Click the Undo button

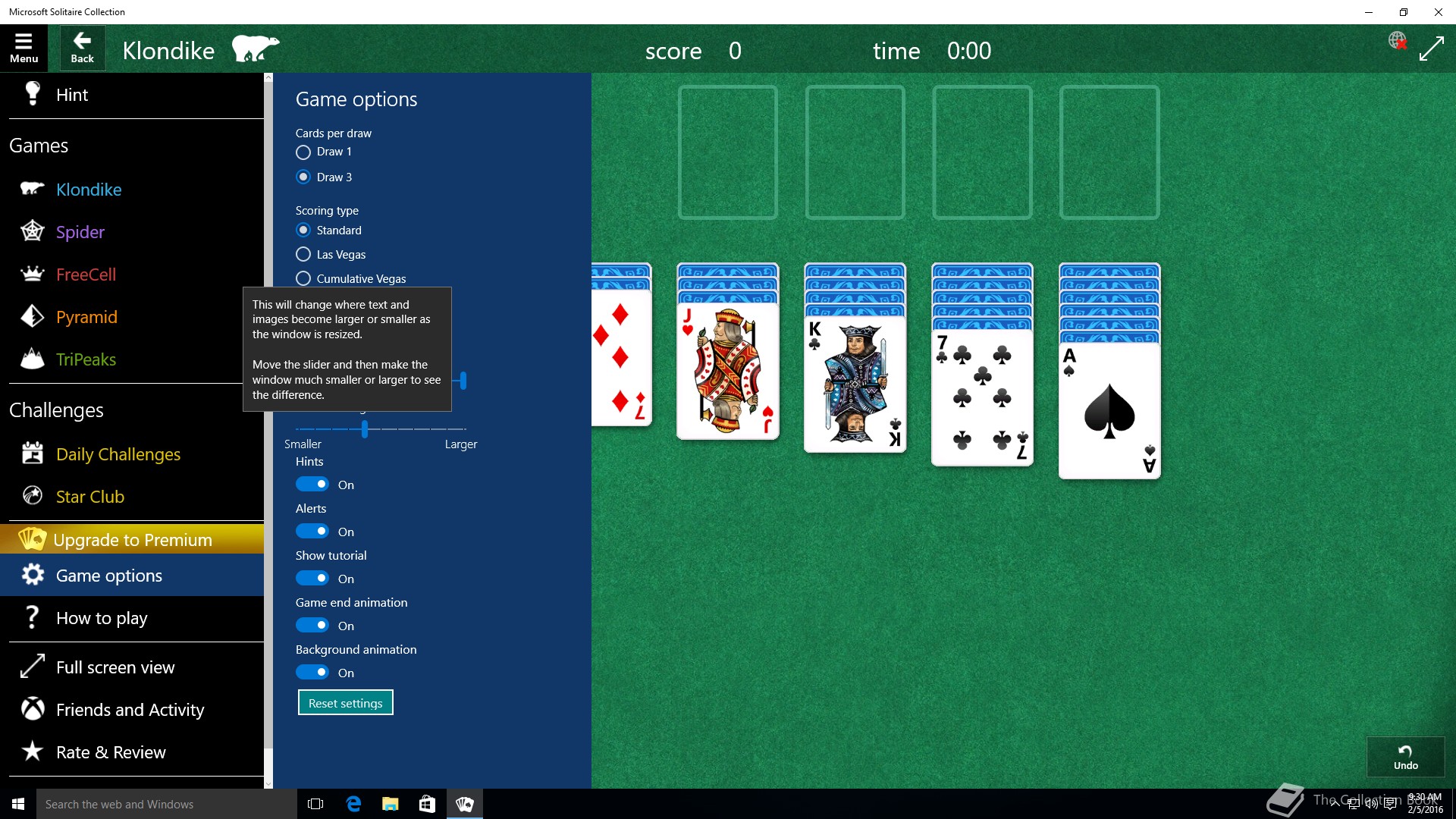1405,756
